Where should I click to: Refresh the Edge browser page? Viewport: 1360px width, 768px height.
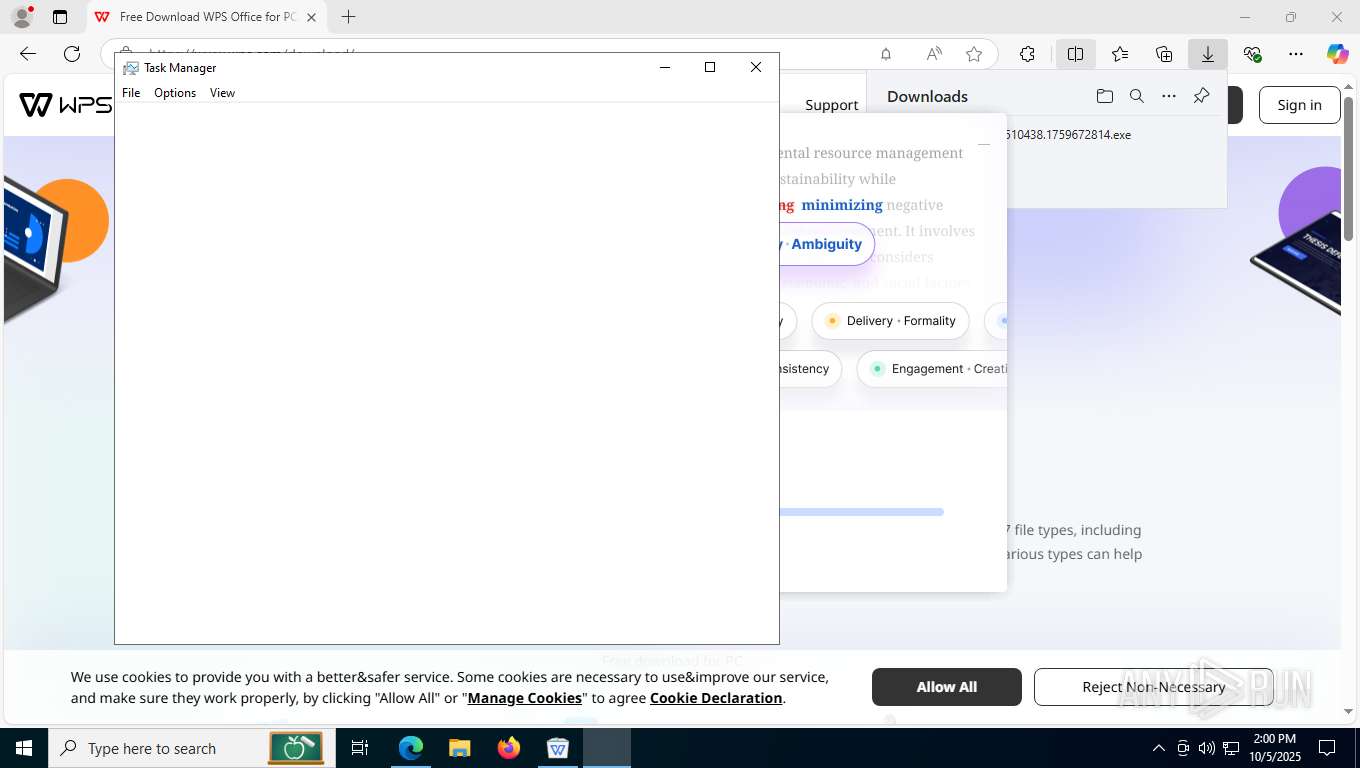(x=72, y=54)
